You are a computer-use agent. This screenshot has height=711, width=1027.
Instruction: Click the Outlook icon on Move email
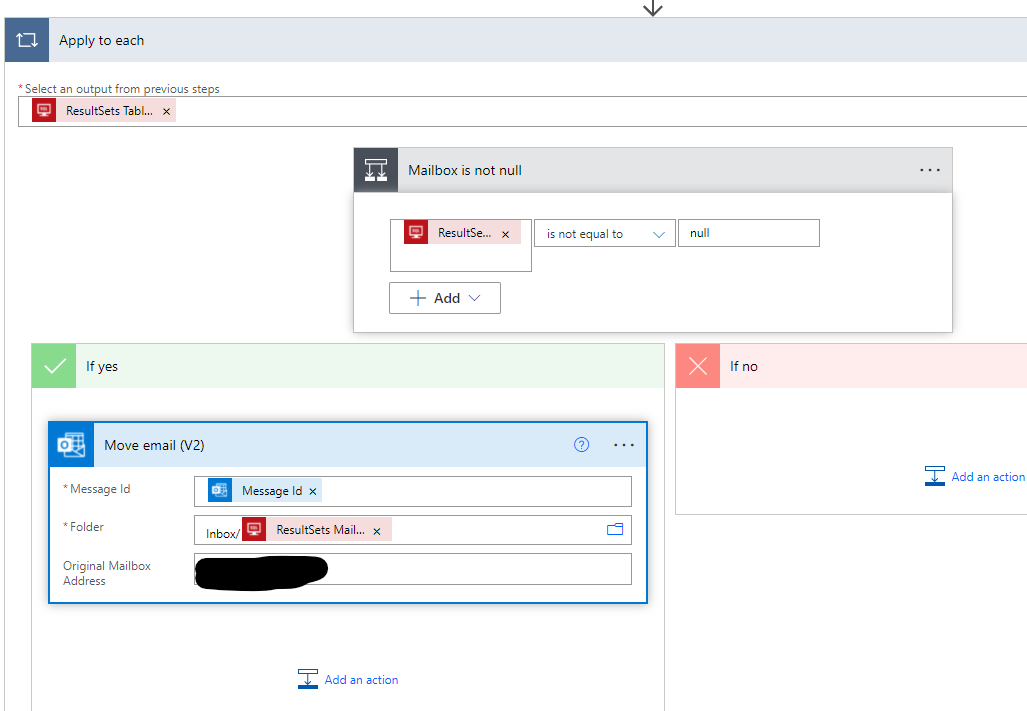(71, 445)
